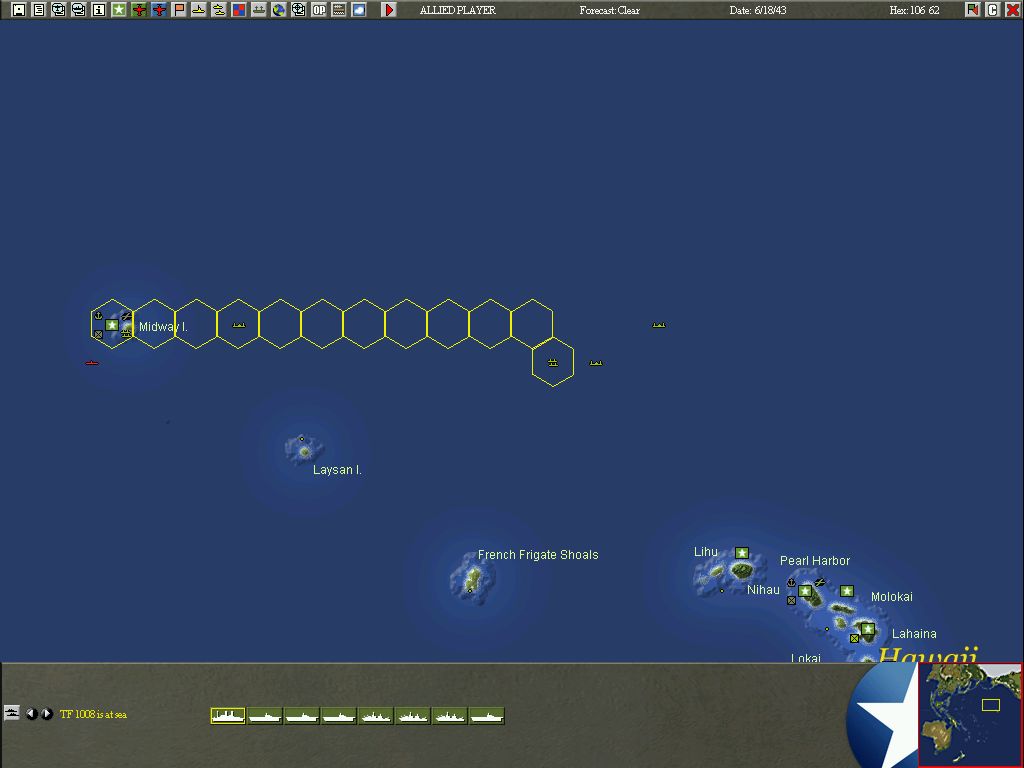The height and width of the screenshot is (768, 1024).
Task: Click yellow crossed-square icon near Lahaina
Action: 854,638
